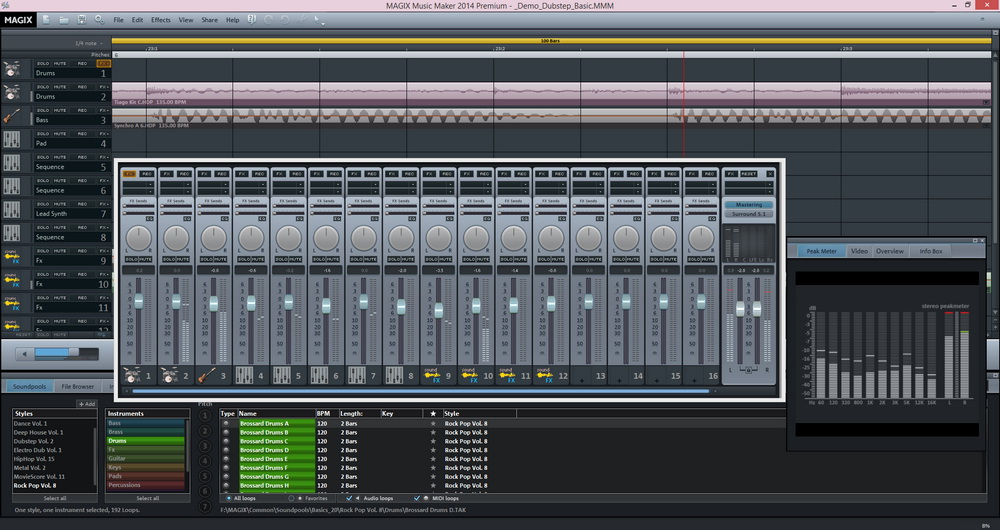Click mixer channel 12 sound FX icon
Viewport: 1000px width, 530px height.
point(545,375)
